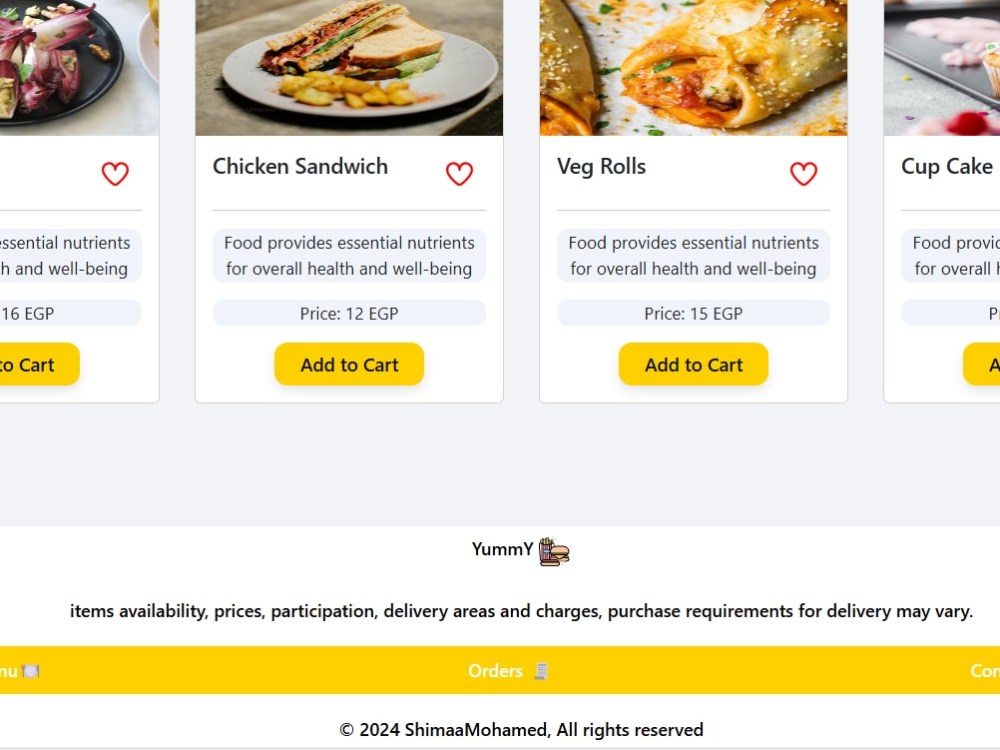Click the YummY brand name in footer
Image resolution: width=1000 pixels, height=750 pixels.
click(x=503, y=549)
